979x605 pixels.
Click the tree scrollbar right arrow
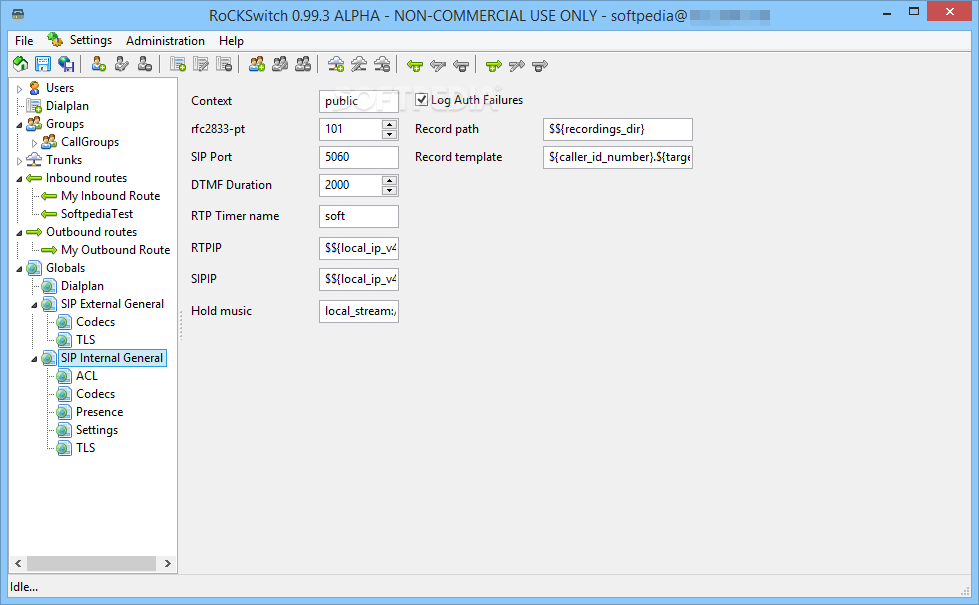[167, 563]
